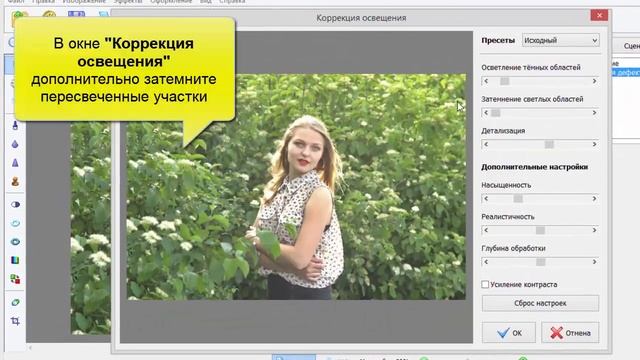Select the blue-green saturation bars tool
The width and height of the screenshot is (640, 360).
(15, 260)
